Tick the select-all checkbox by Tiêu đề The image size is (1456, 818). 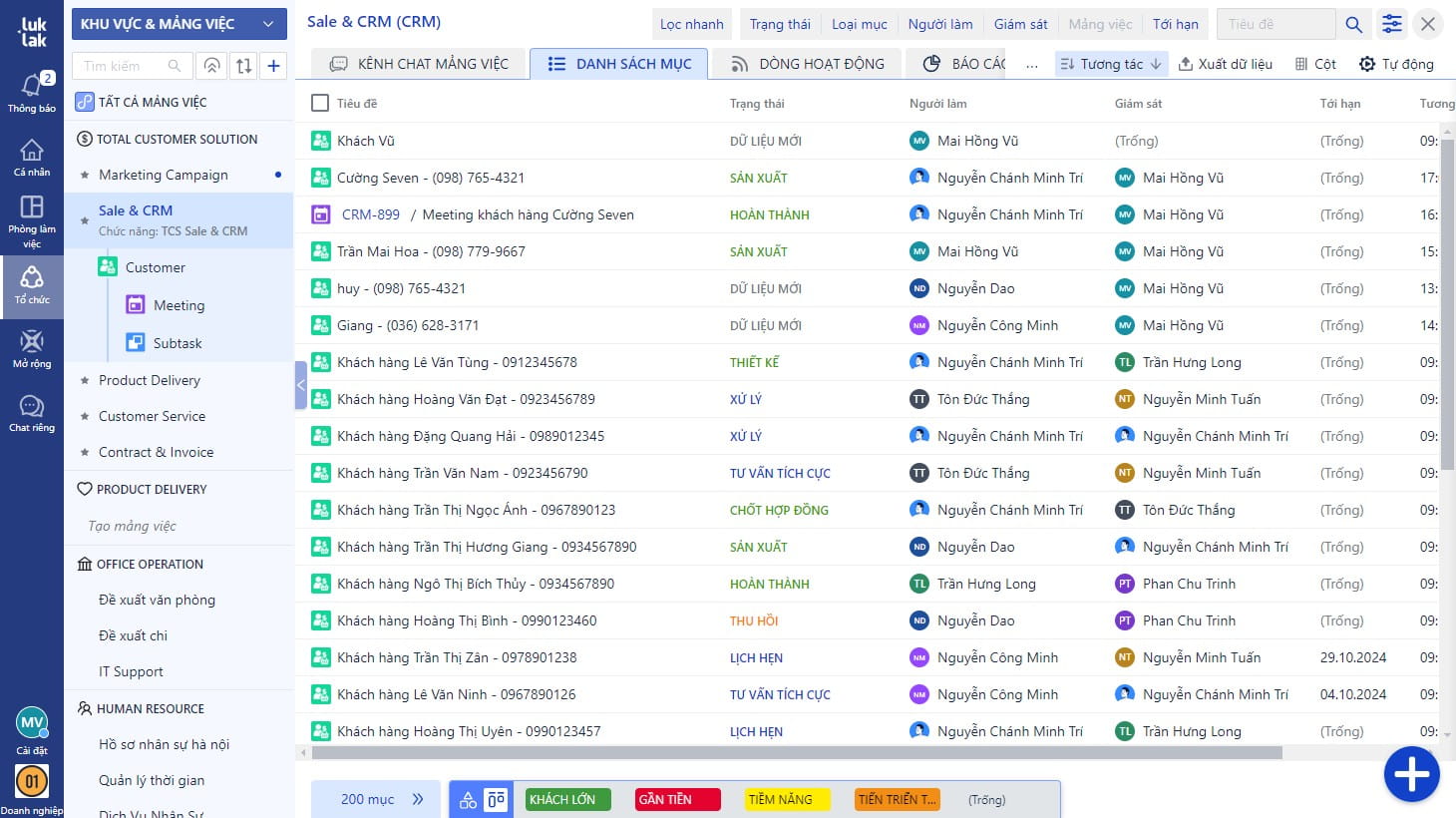pyautogui.click(x=320, y=103)
